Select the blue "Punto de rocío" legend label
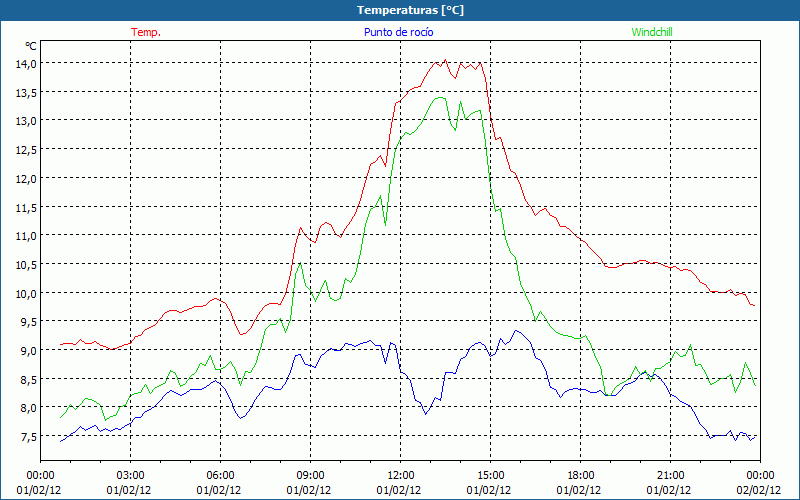This screenshot has height=500, width=800. tap(398, 32)
